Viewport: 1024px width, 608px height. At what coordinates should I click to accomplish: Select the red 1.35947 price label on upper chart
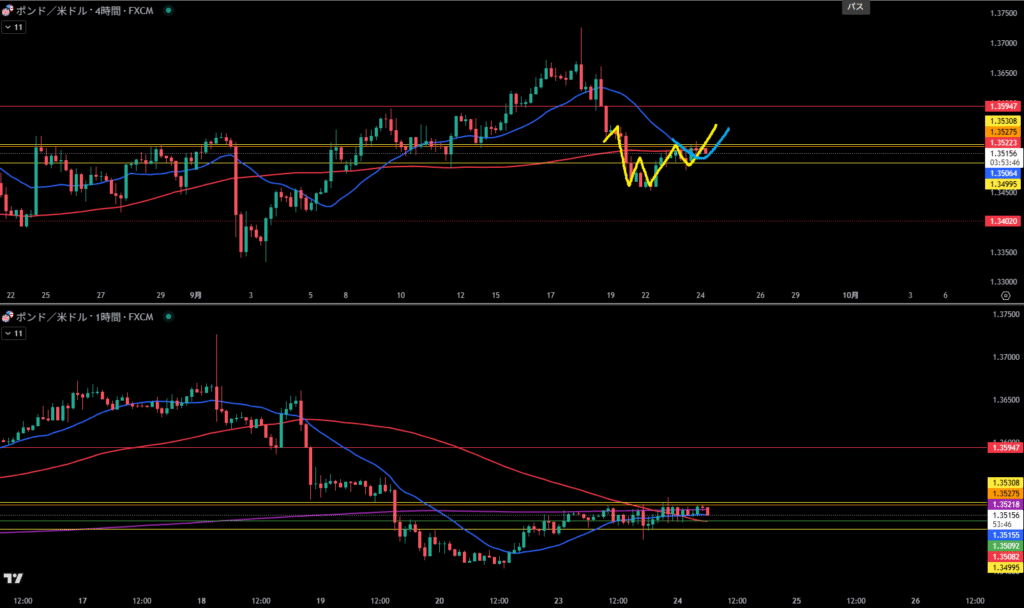1002,105
